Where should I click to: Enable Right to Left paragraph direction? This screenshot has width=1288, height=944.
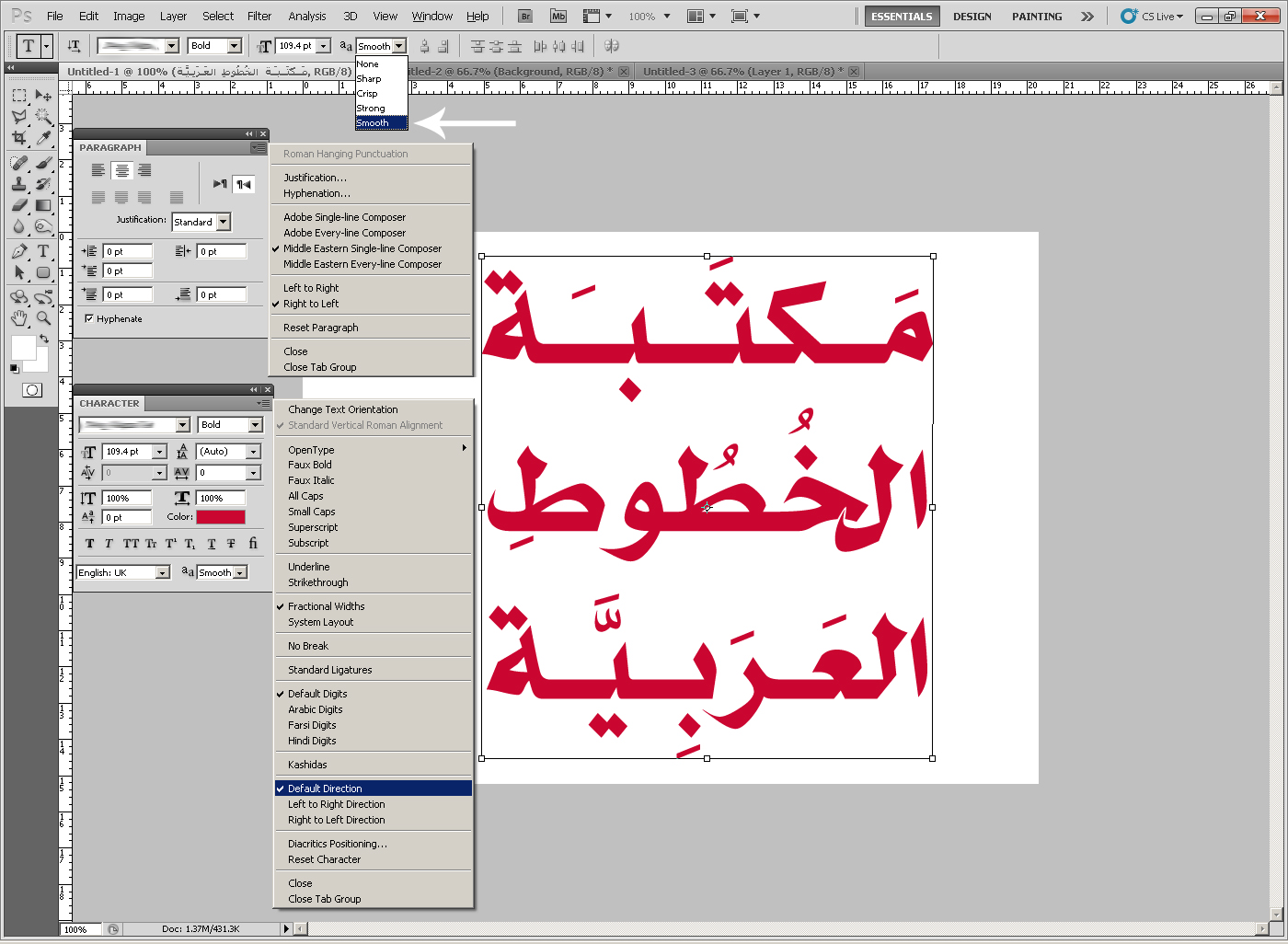pos(313,304)
